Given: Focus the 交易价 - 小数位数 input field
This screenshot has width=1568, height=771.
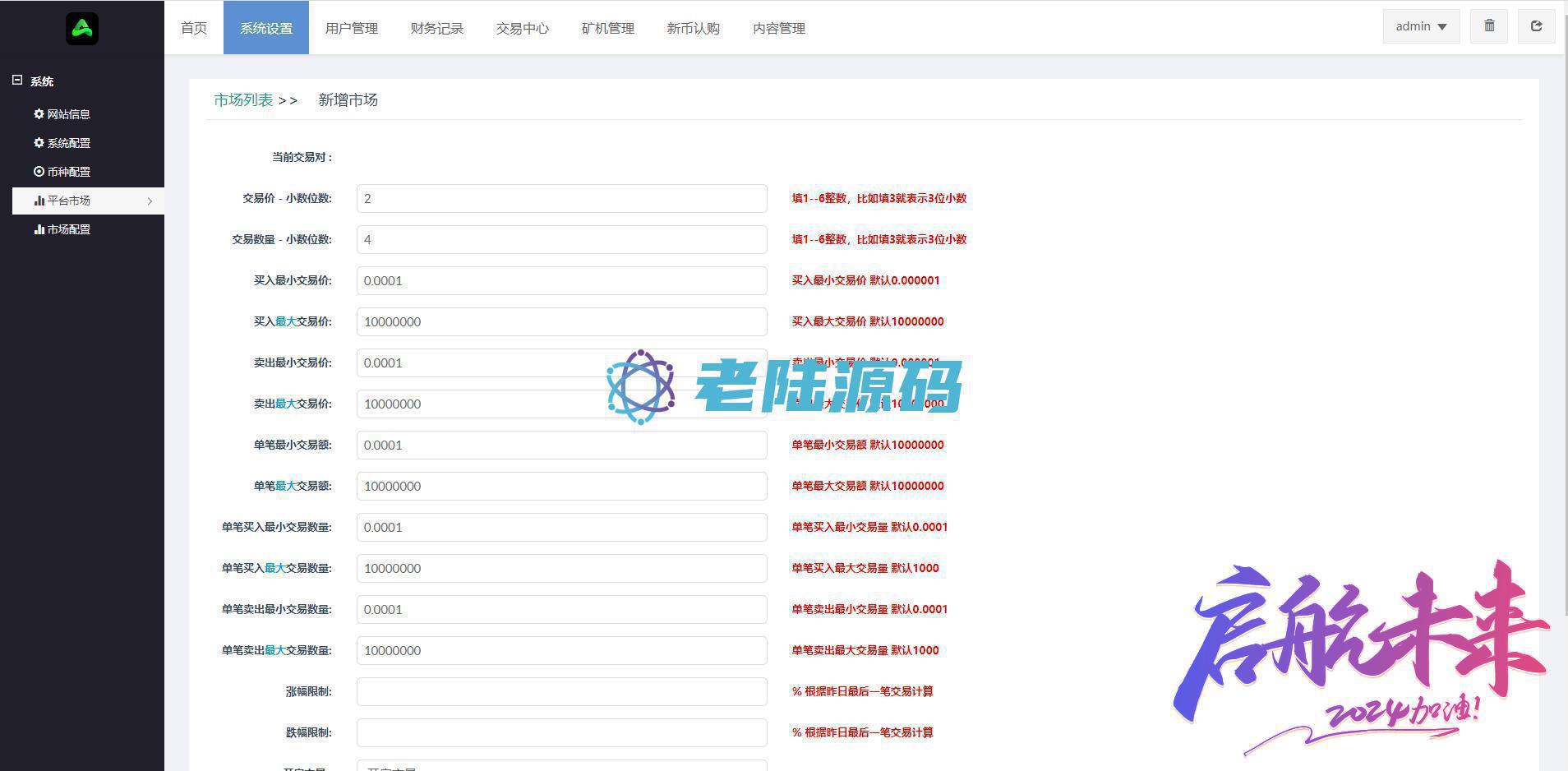Looking at the screenshot, I should click(x=562, y=198).
